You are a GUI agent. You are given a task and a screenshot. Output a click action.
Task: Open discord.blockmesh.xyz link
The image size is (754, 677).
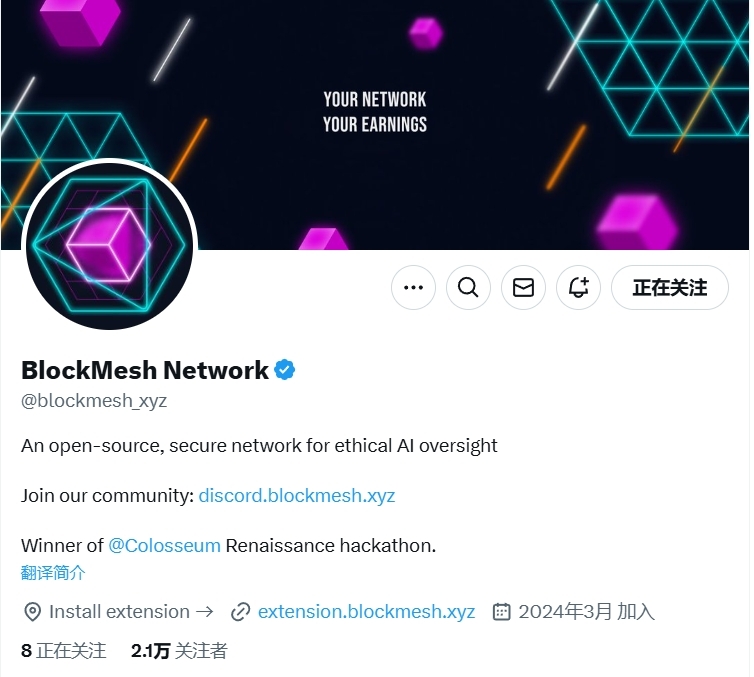[297, 495]
